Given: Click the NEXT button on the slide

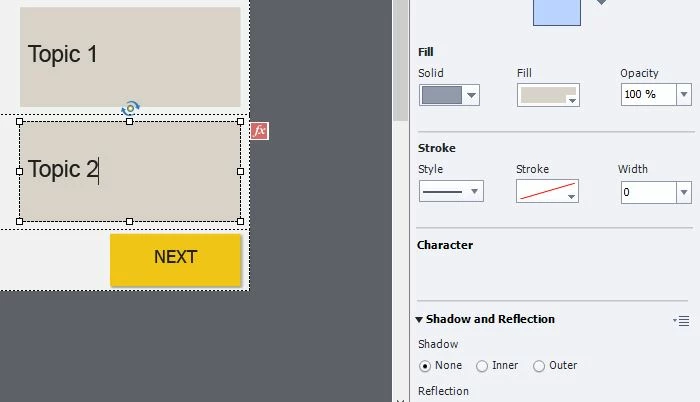Looking at the screenshot, I should click(x=175, y=260).
